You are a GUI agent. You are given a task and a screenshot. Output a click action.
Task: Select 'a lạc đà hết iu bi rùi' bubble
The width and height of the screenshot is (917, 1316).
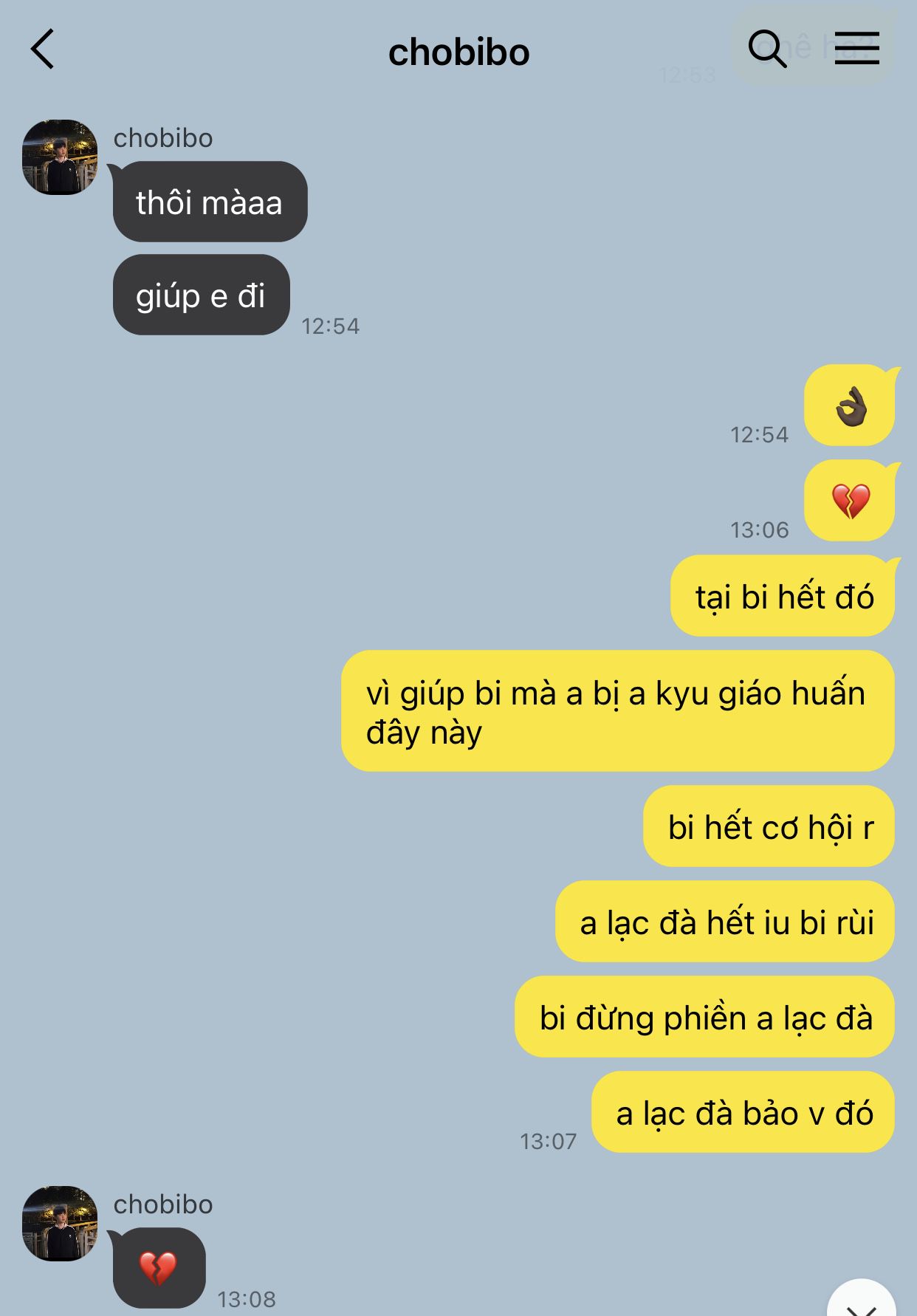tap(725, 922)
